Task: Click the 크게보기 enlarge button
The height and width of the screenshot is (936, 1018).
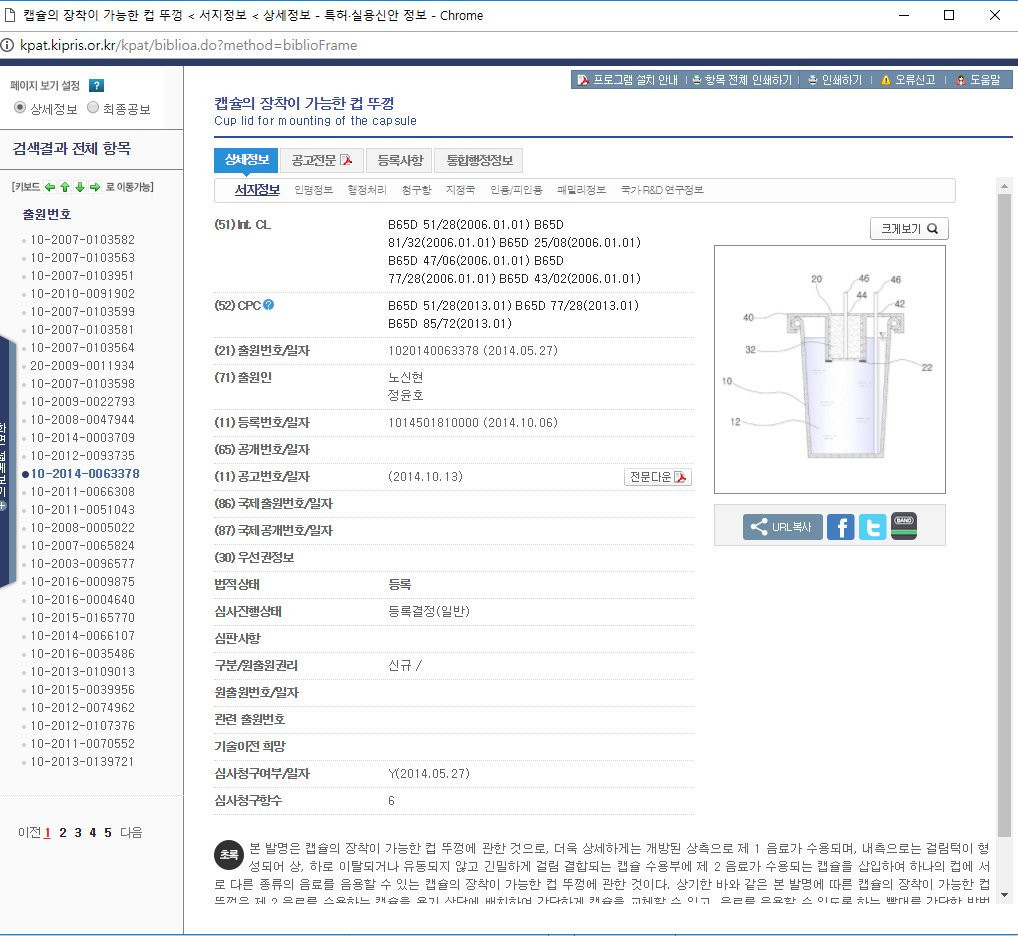Action: click(x=908, y=229)
